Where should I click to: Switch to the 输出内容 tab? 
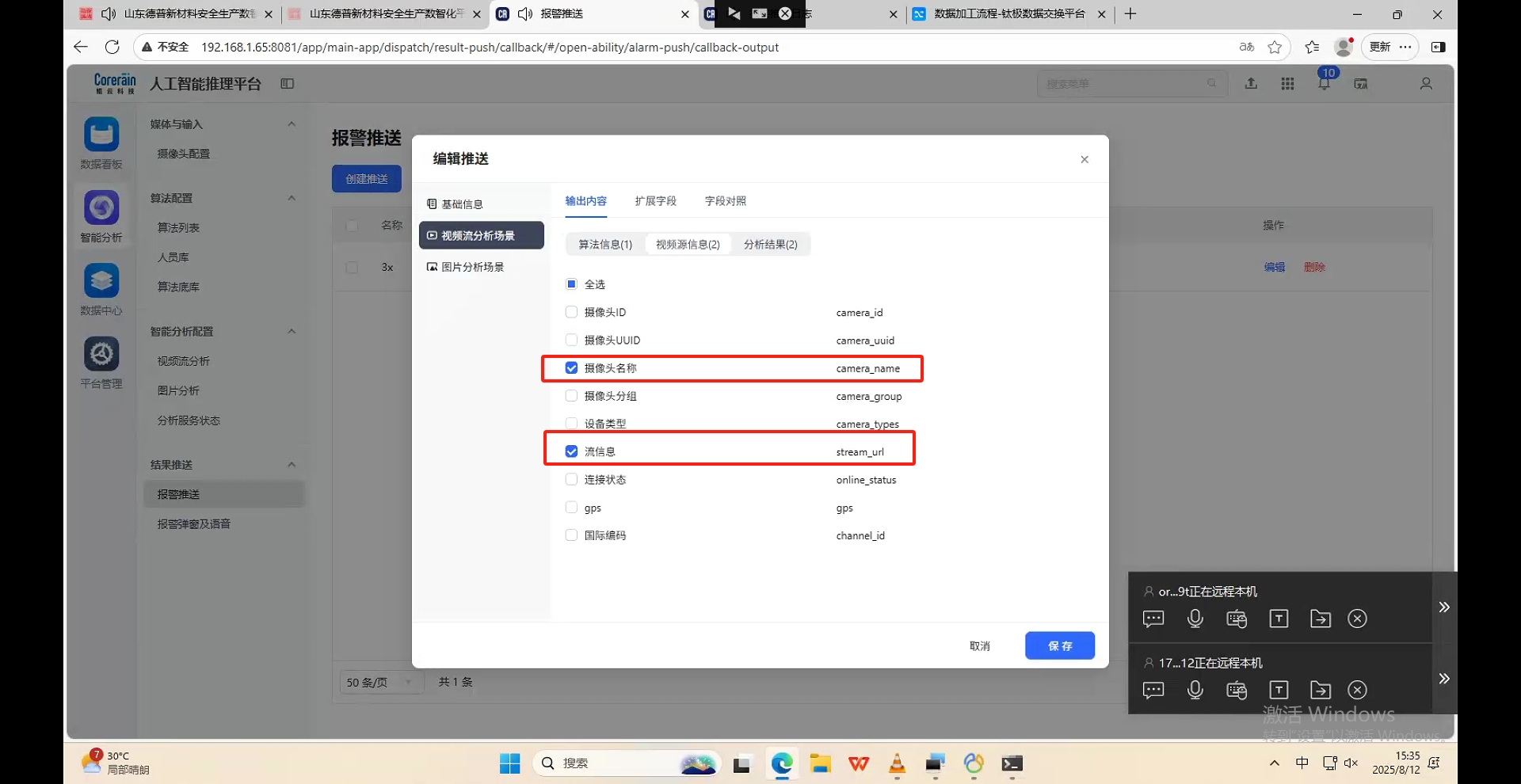[586, 201]
